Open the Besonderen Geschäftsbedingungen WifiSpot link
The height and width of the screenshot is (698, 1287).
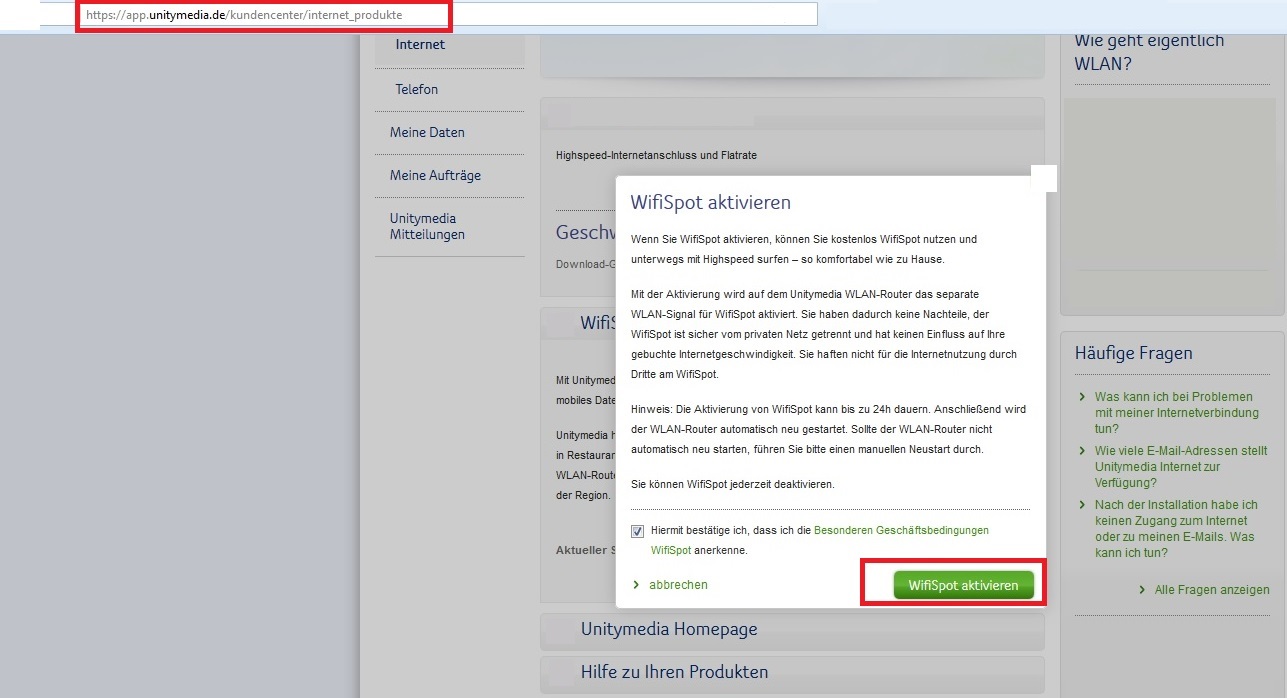820,540
